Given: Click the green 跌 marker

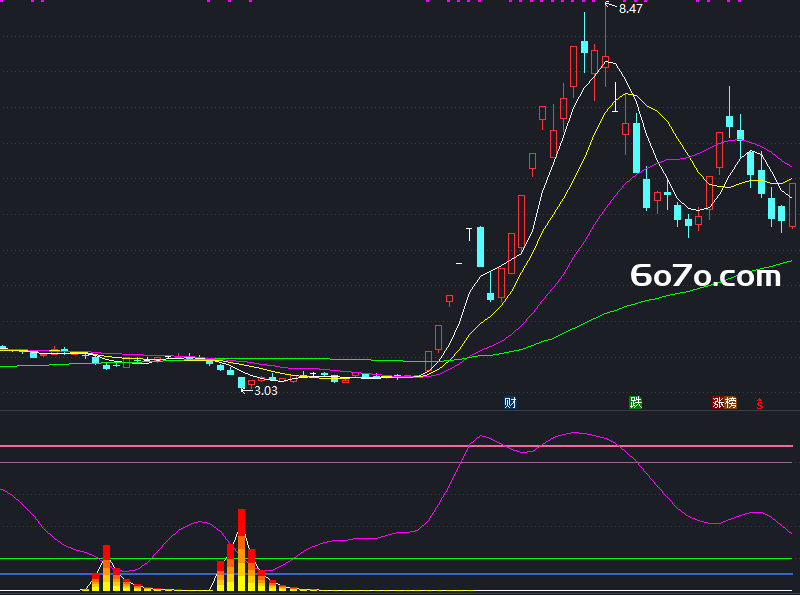Looking at the screenshot, I should (x=635, y=403).
